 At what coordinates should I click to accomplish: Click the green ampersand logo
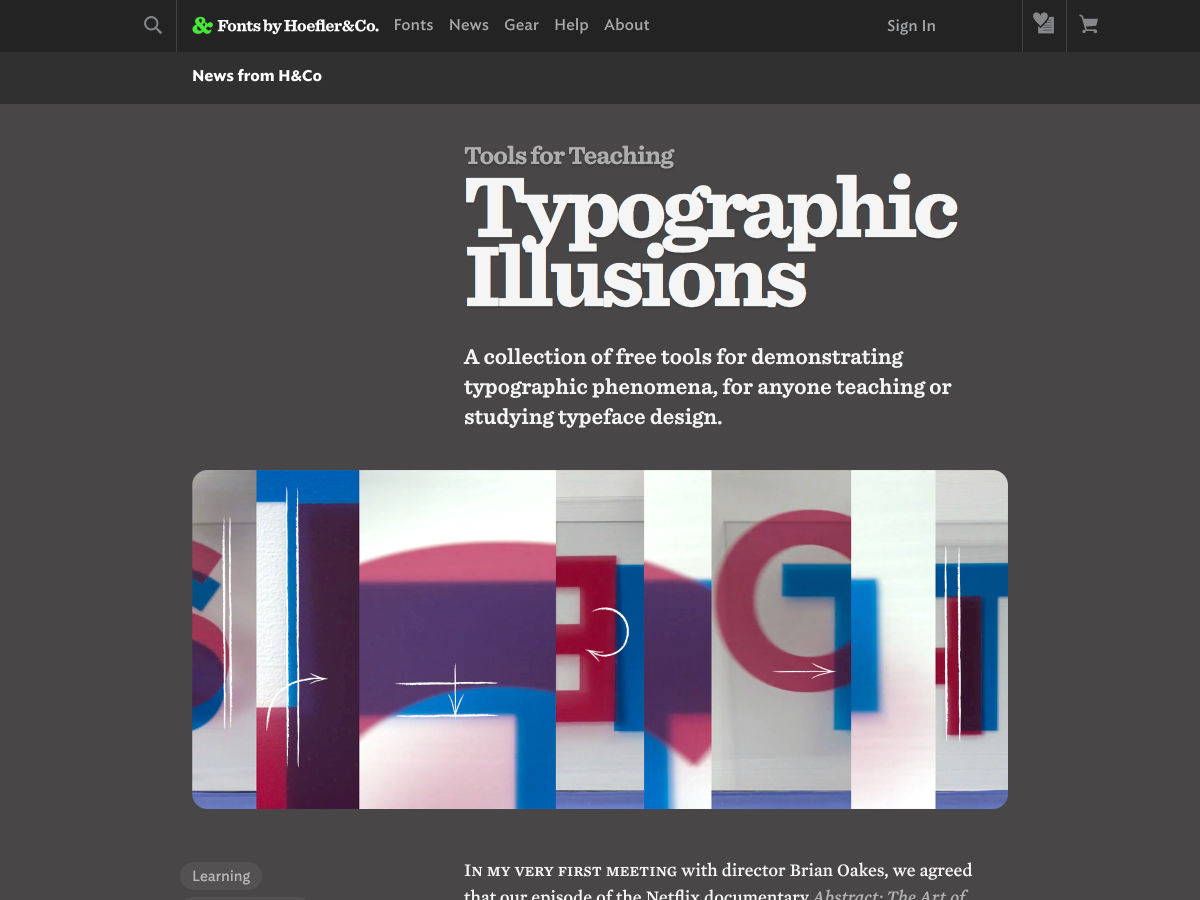[x=203, y=26]
